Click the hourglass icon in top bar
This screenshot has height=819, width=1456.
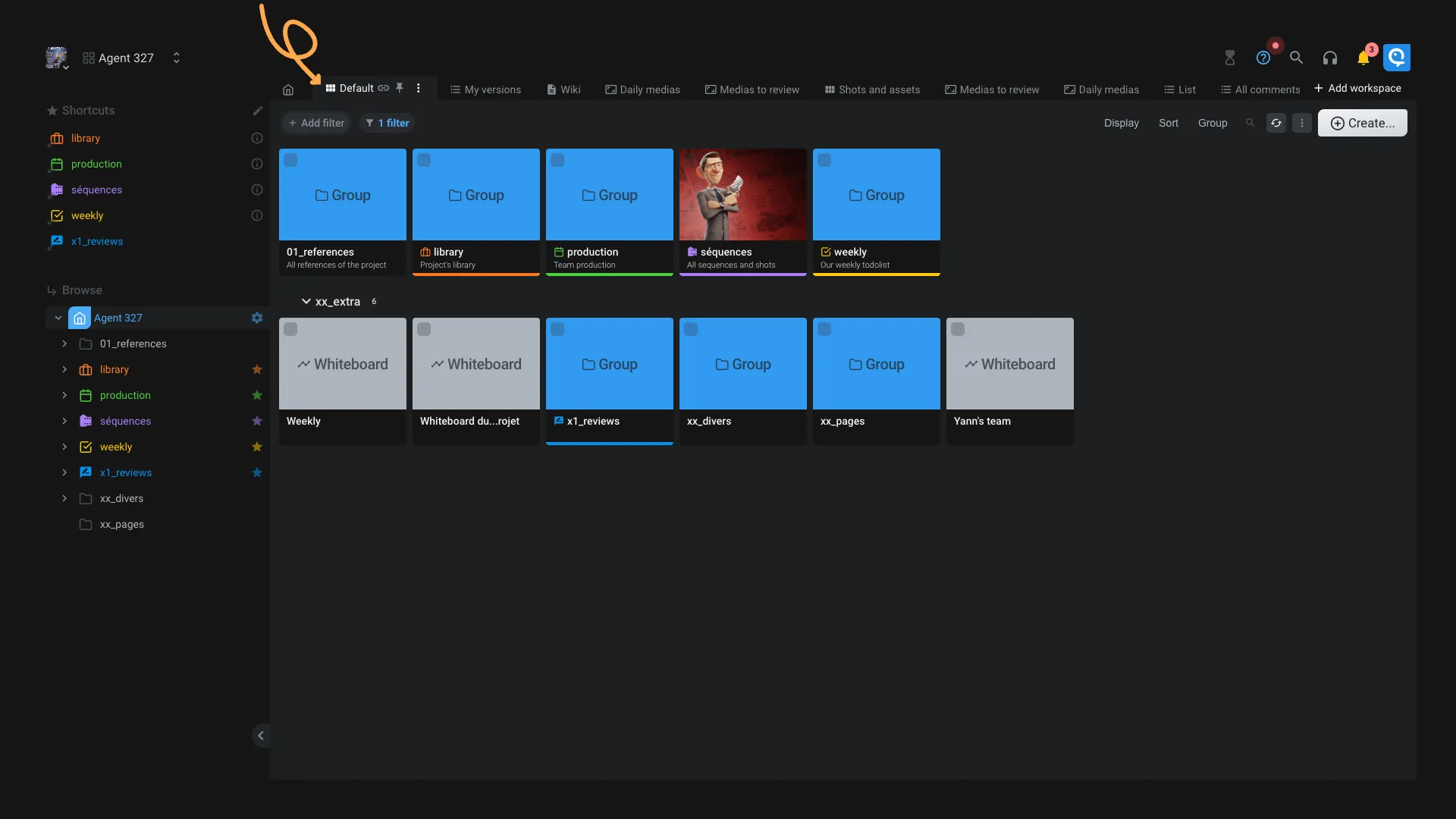click(x=1230, y=58)
